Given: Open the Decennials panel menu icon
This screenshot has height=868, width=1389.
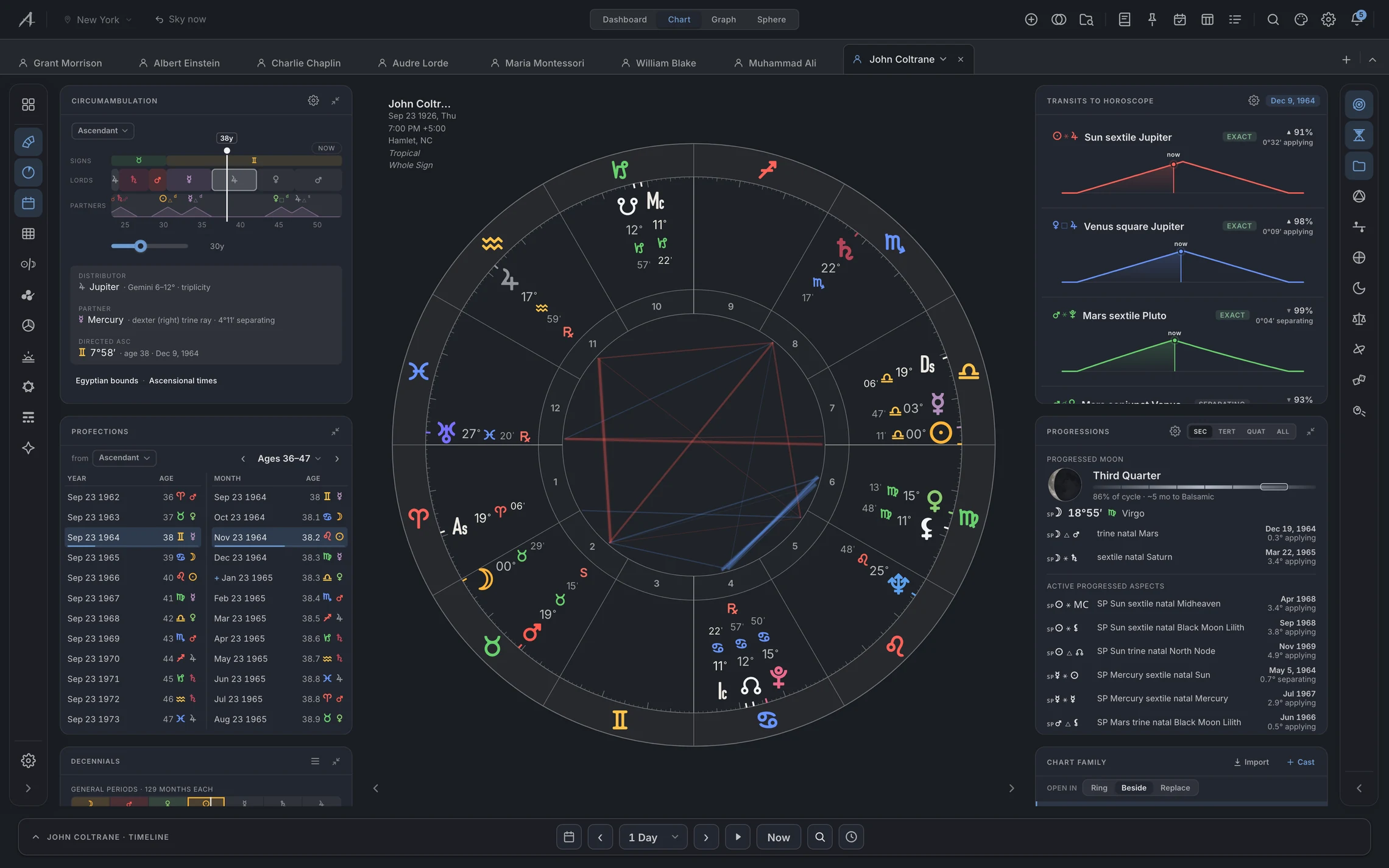Looking at the screenshot, I should click(315, 761).
